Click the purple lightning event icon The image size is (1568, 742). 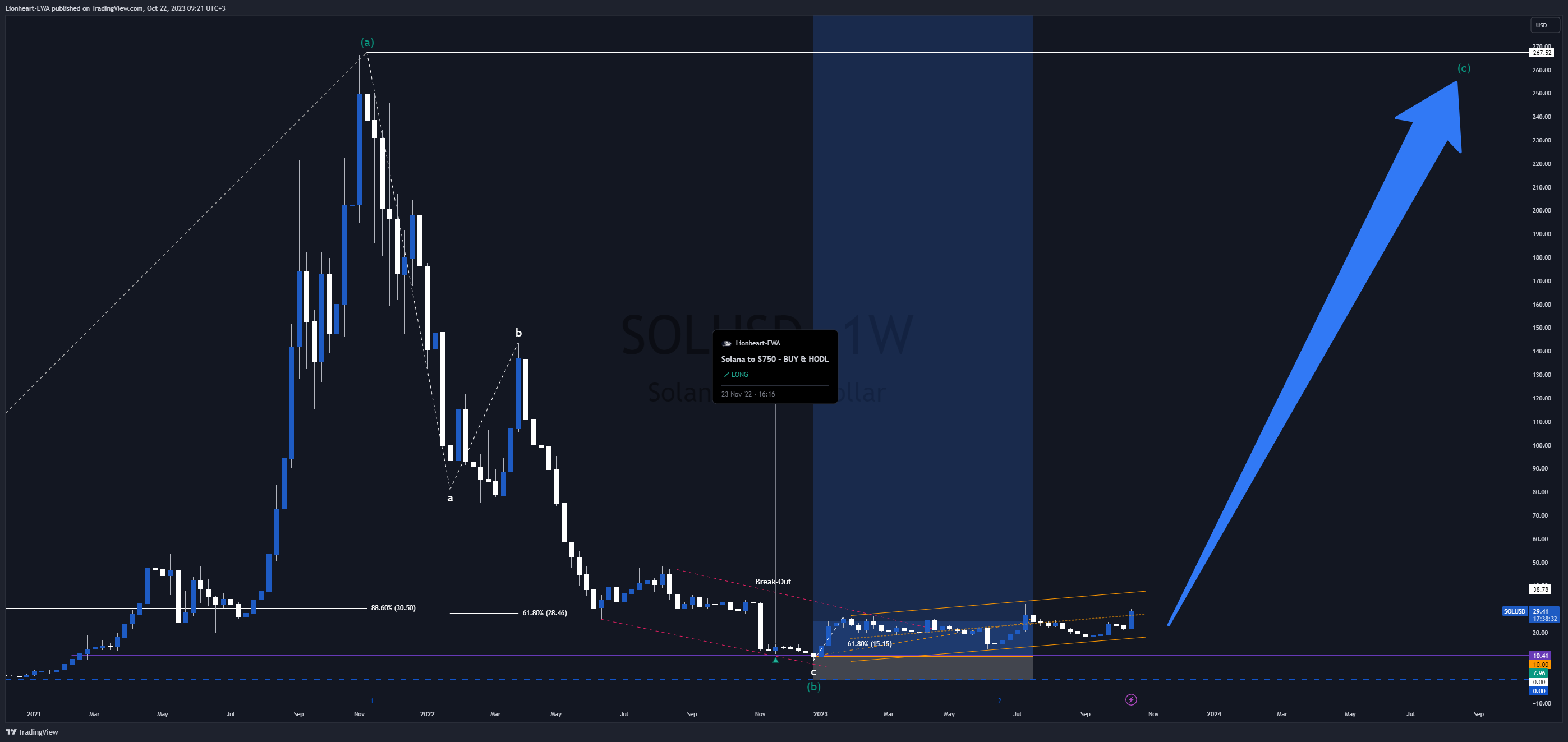1130,699
